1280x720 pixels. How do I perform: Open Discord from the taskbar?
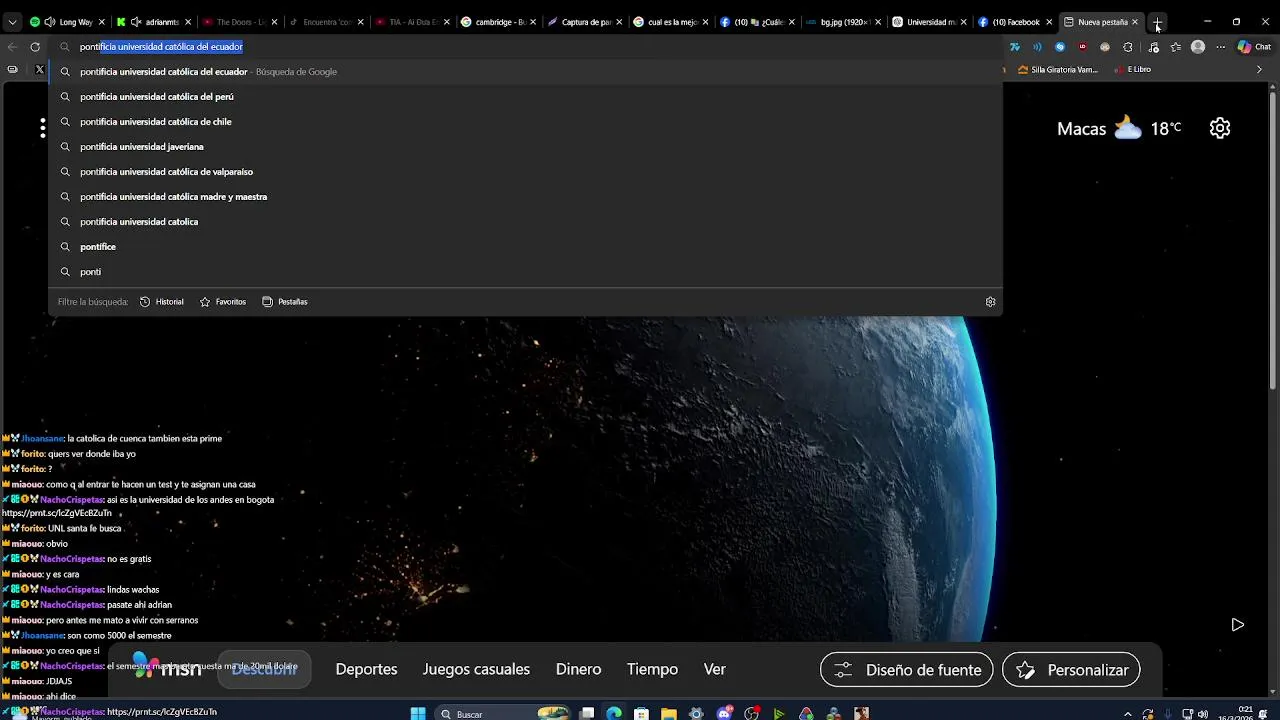(x=724, y=714)
